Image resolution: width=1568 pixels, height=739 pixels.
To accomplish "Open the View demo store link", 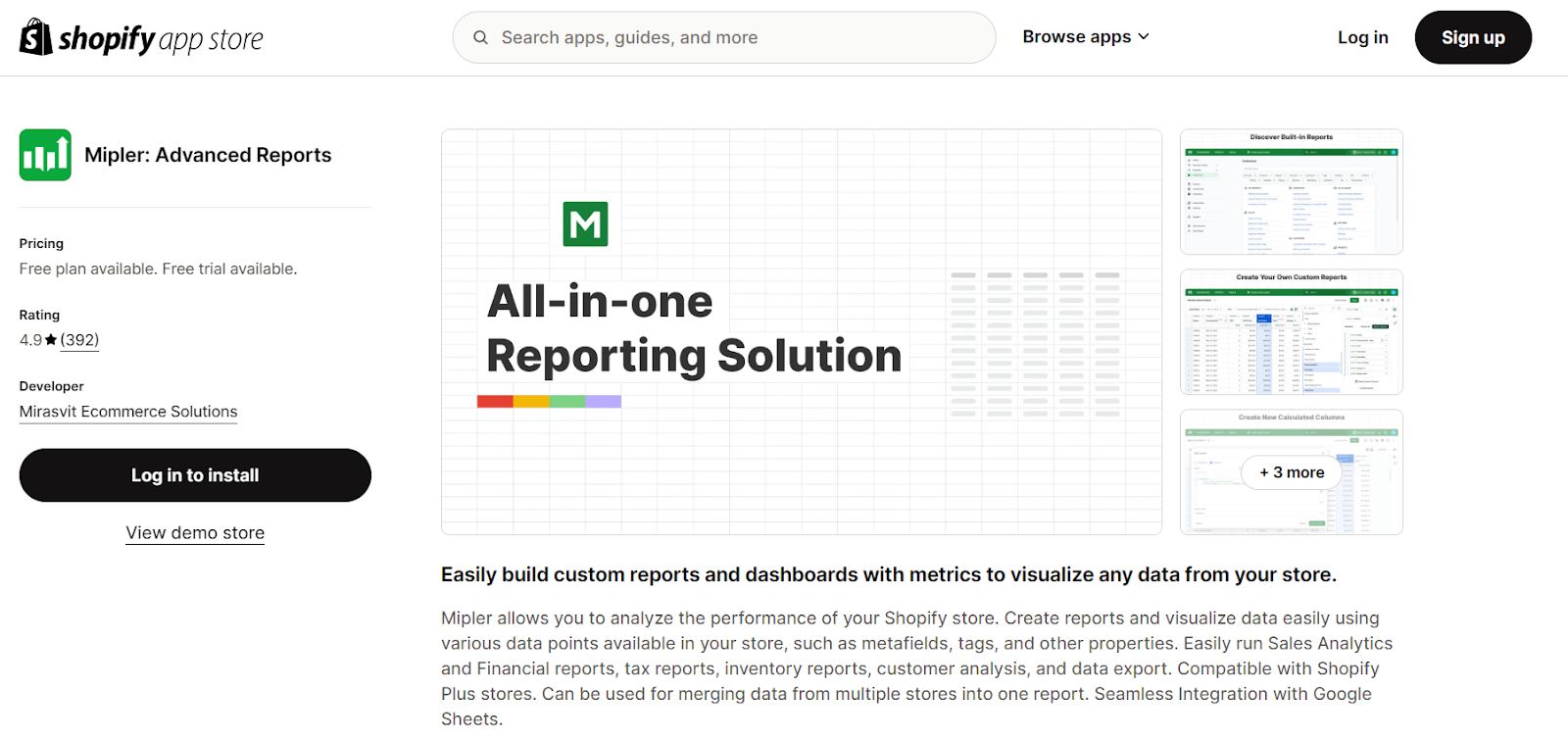I will tap(195, 533).
